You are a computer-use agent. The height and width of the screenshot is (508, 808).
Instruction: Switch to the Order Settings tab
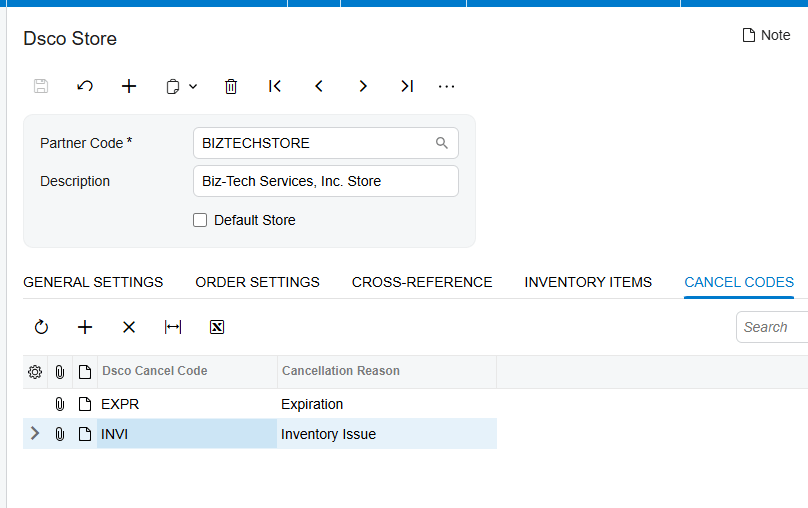click(x=257, y=282)
